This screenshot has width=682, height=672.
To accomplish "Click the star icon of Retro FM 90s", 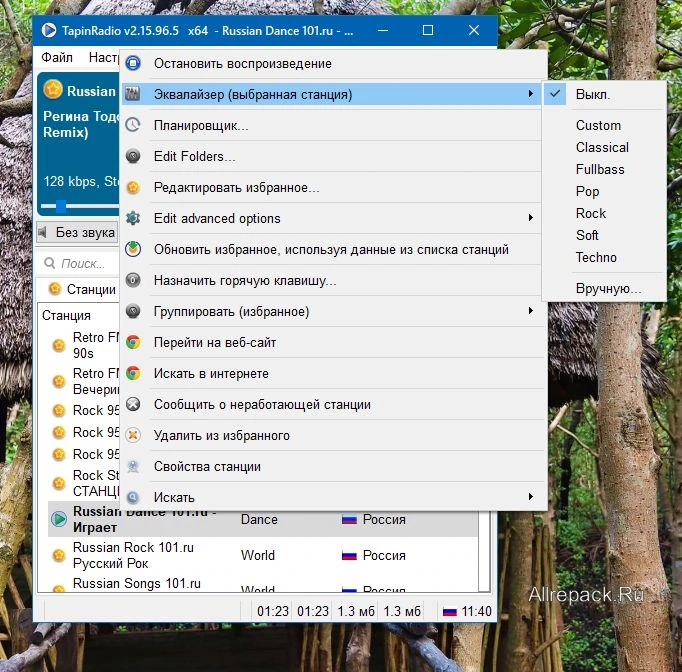I will click(x=59, y=345).
